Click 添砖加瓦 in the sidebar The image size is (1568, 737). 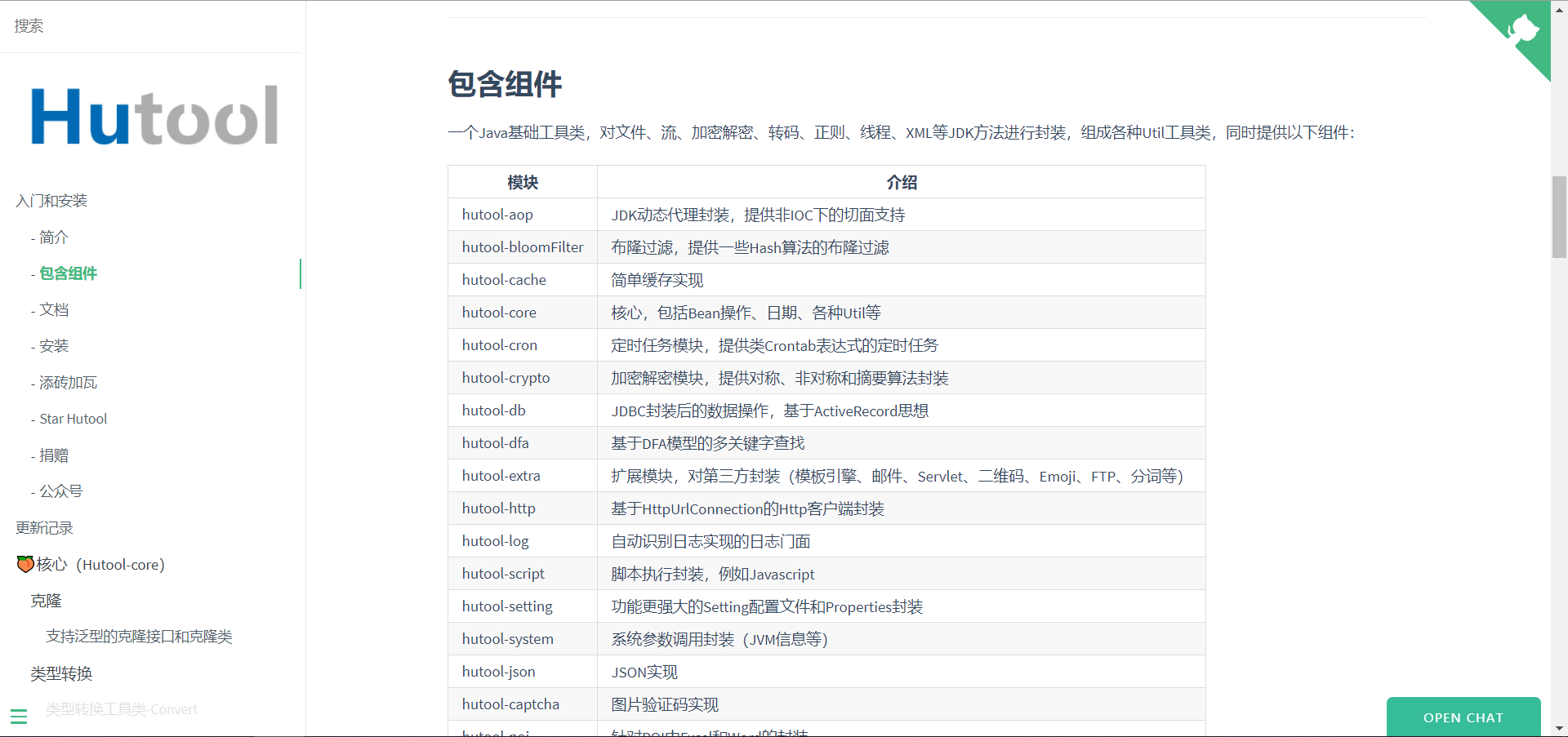[69, 382]
